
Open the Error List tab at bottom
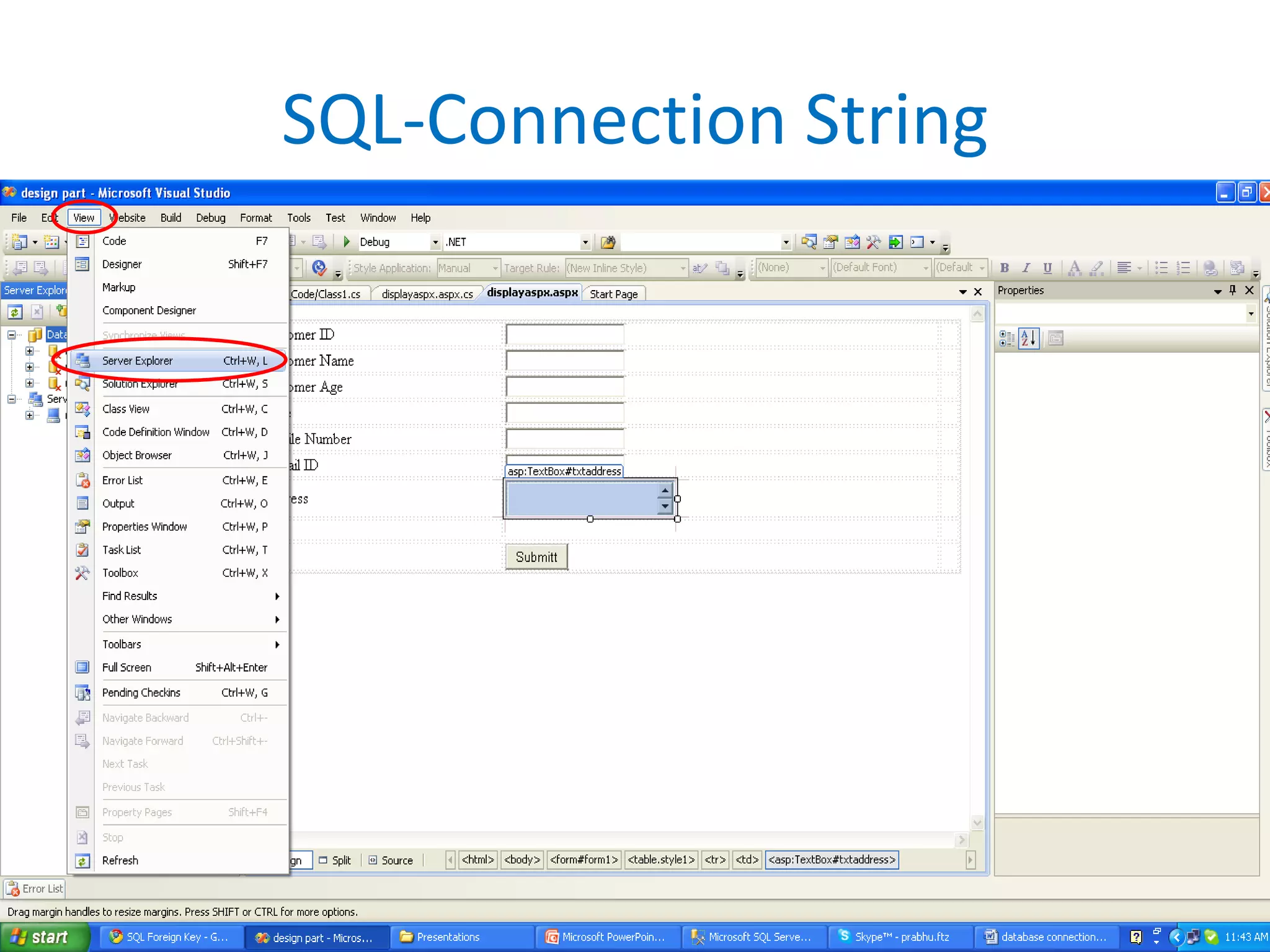coord(35,889)
